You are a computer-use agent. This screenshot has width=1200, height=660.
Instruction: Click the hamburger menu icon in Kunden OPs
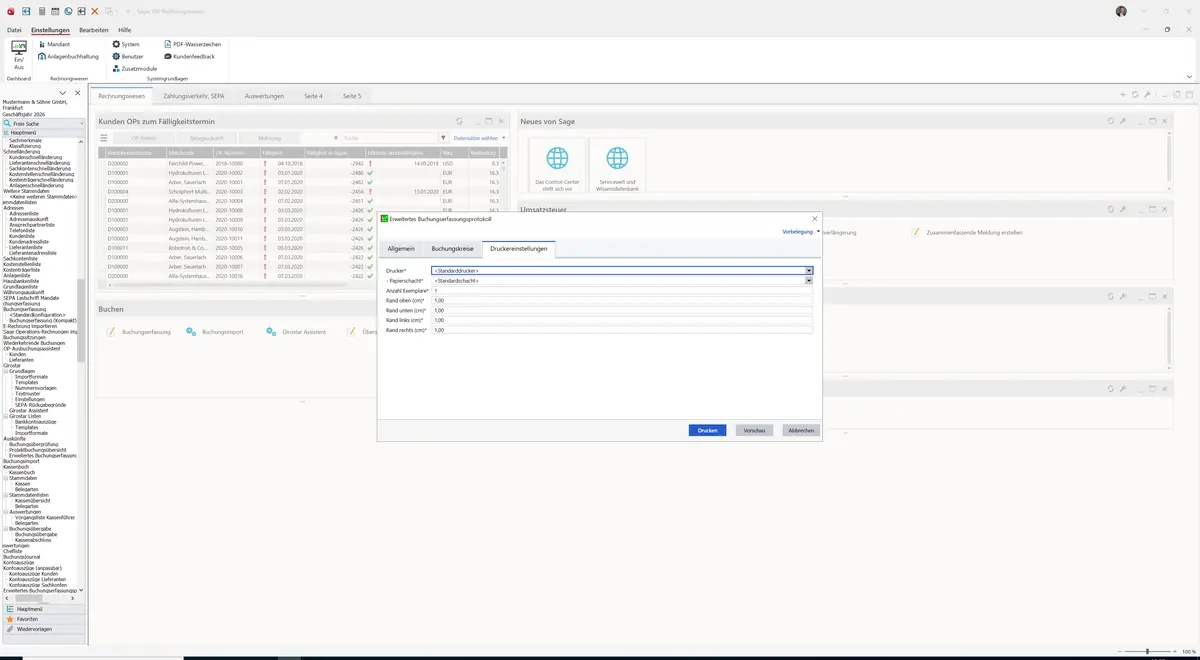point(104,138)
